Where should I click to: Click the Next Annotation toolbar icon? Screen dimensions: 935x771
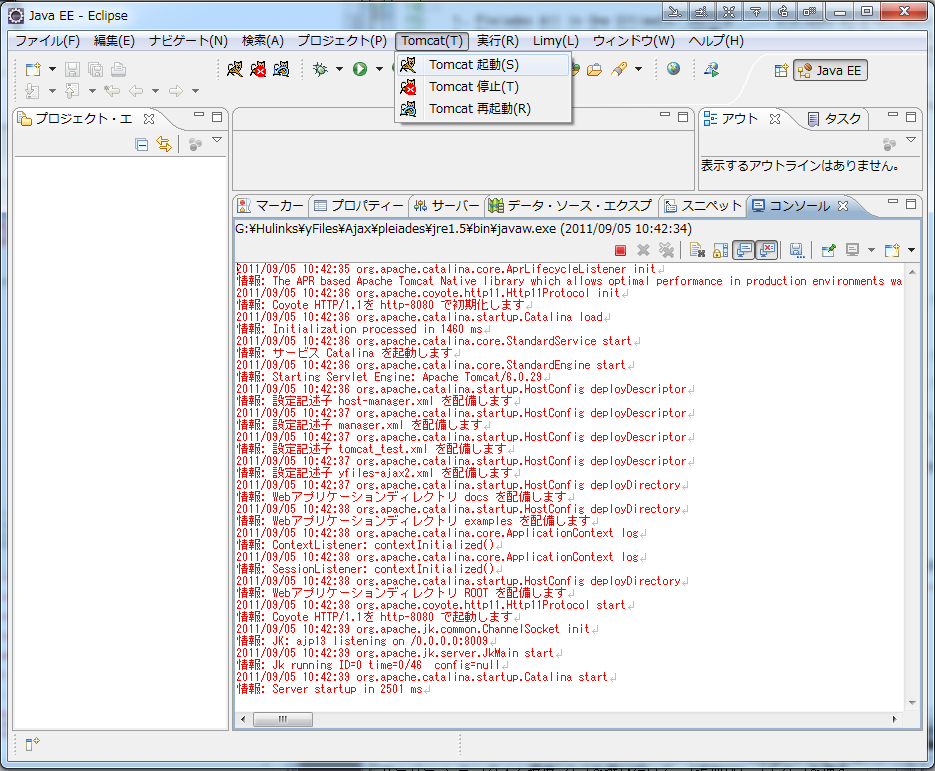pos(33,91)
